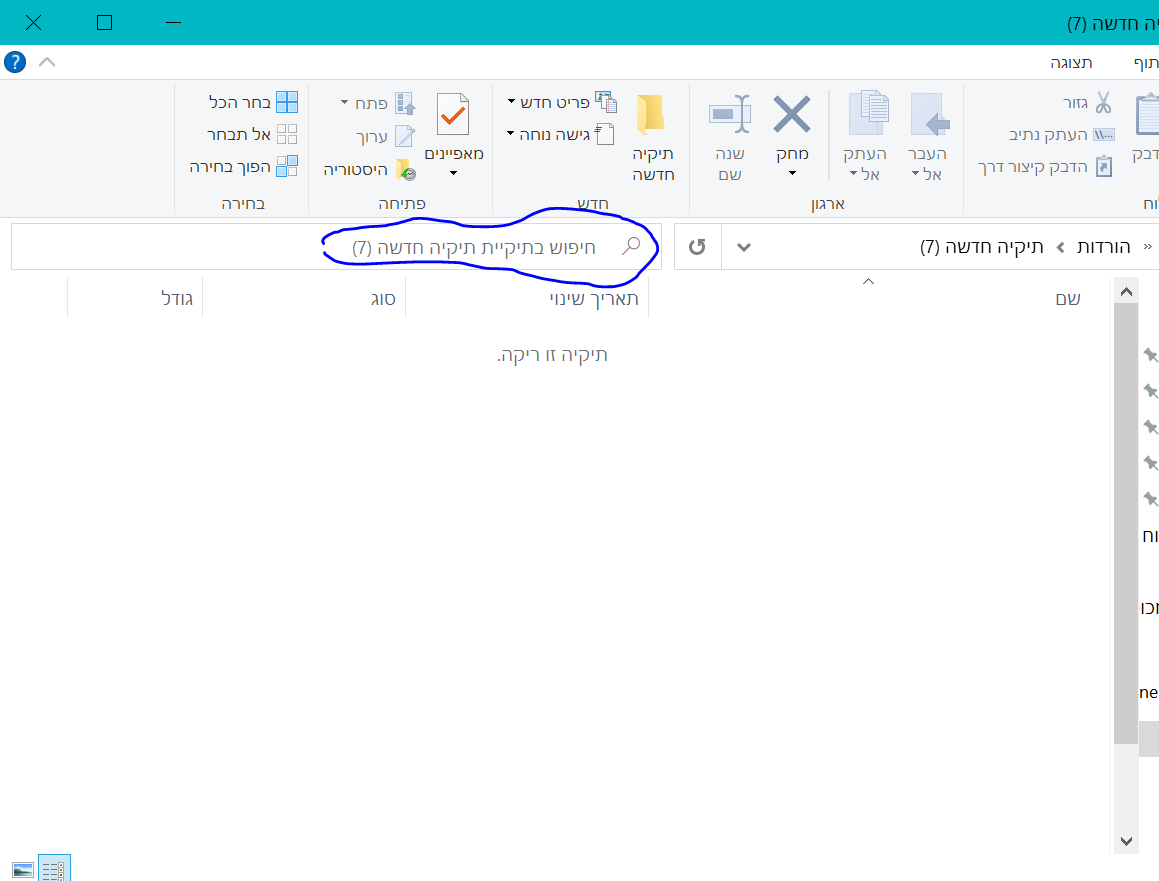
Task: Collapse the ribbon with the chevron
Action: pos(46,61)
